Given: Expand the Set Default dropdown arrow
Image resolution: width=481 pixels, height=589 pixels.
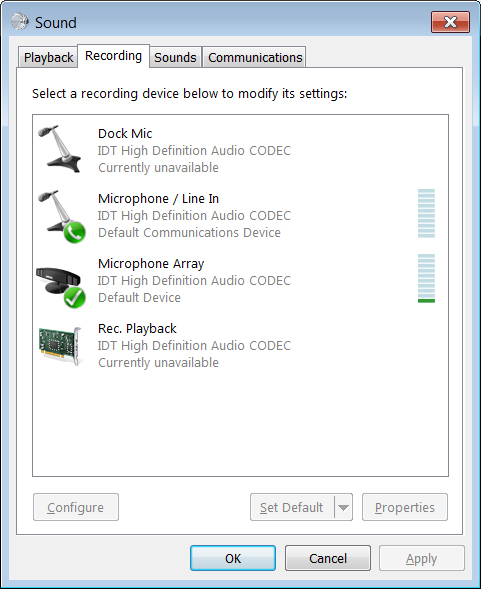Looking at the screenshot, I should click(343, 507).
